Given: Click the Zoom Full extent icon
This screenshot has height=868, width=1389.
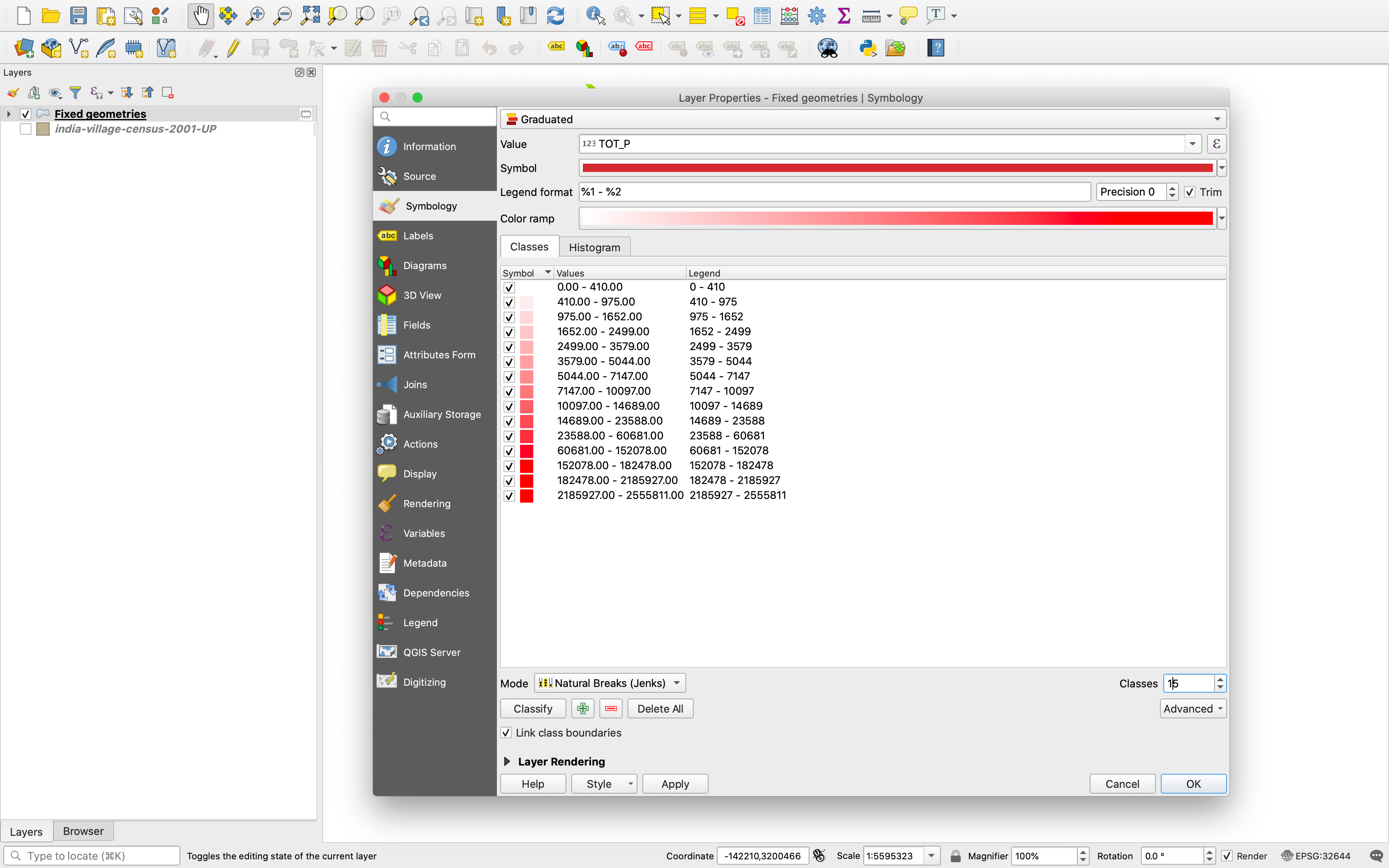Looking at the screenshot, I should tap(310, 16).
